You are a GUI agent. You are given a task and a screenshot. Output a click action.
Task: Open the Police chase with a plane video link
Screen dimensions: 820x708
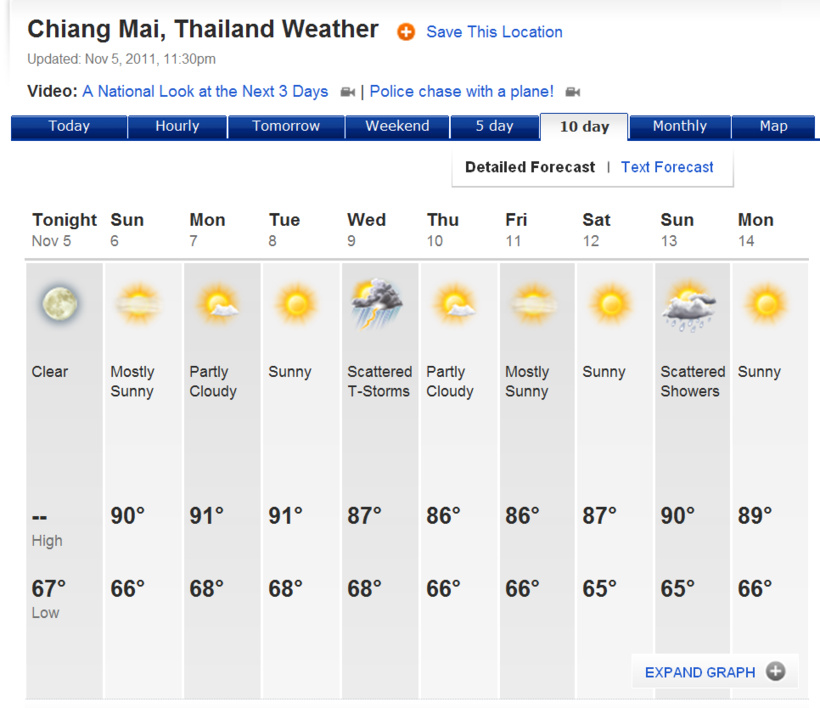click(x=461, y=92)
